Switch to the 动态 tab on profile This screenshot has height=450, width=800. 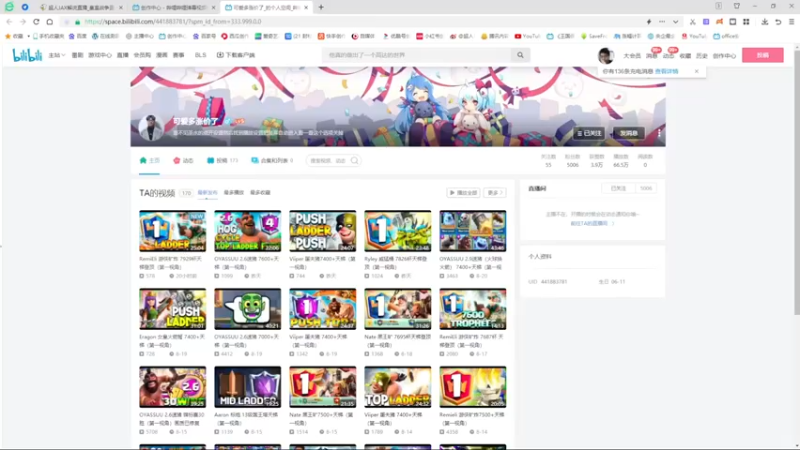tap(183, 161)
